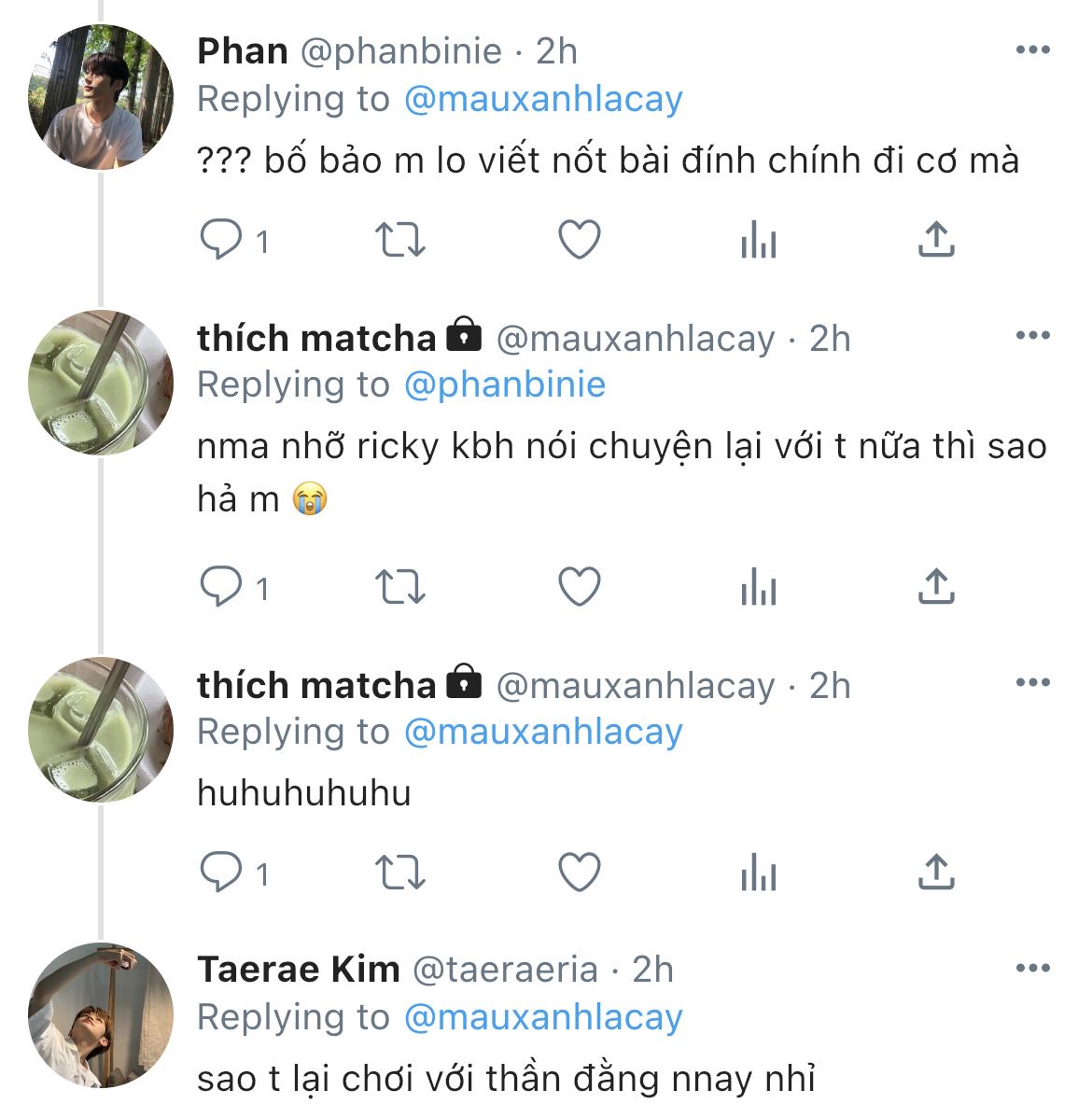Share the 'huhuhuhuhu' tweet
Screen dimensions: 1092x1118
click(x=935, y=873)
